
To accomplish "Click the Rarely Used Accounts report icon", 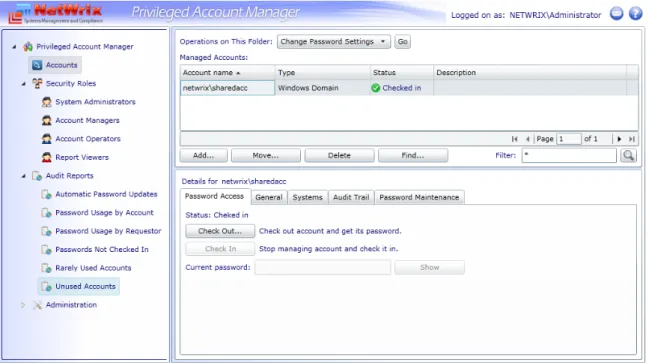I will click(47, 268).
